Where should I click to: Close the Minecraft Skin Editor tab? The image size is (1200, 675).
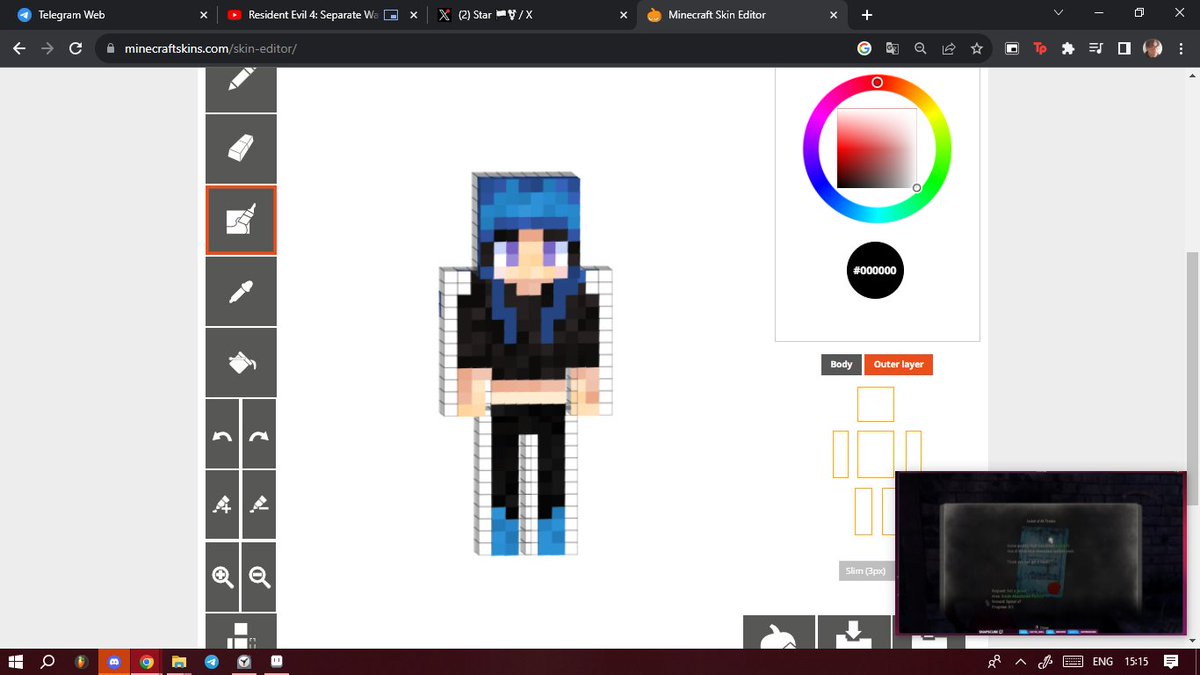tap(833, 15)
